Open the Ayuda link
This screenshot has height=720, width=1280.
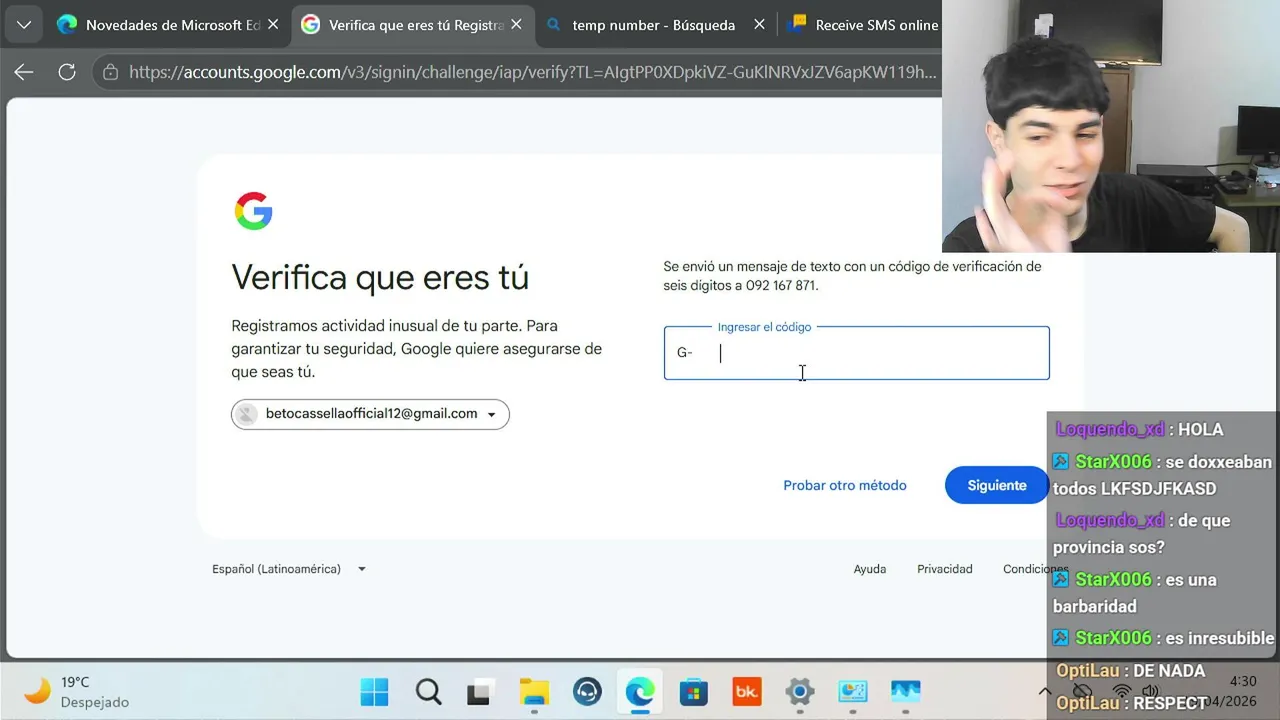pos(870,569)
